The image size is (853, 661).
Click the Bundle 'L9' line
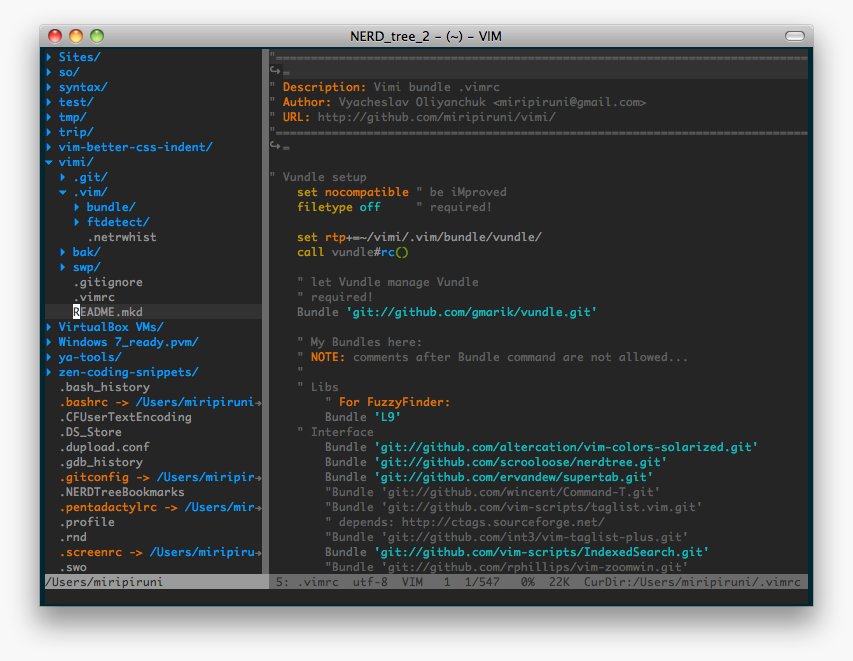click(x=363, y=417)
